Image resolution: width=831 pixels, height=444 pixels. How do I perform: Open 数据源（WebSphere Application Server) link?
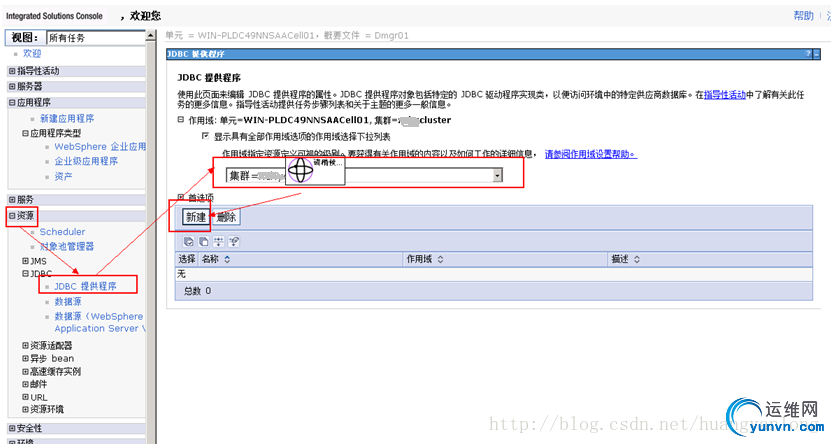pos(100,322)
